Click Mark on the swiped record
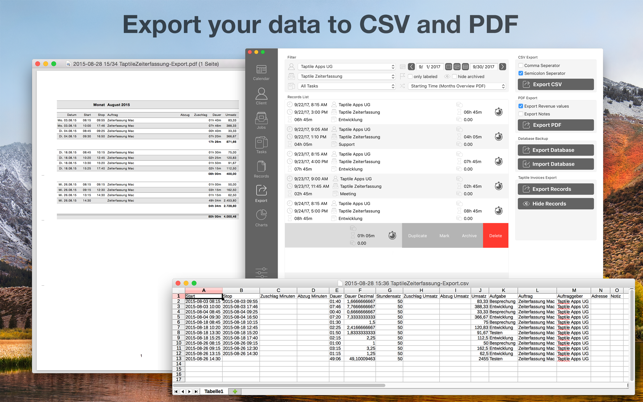 tap(444, 235)
